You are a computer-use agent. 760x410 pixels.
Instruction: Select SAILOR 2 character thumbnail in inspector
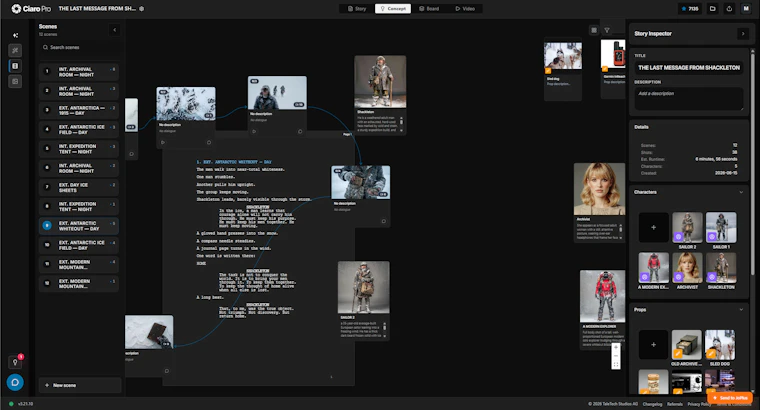pos(687,227)
